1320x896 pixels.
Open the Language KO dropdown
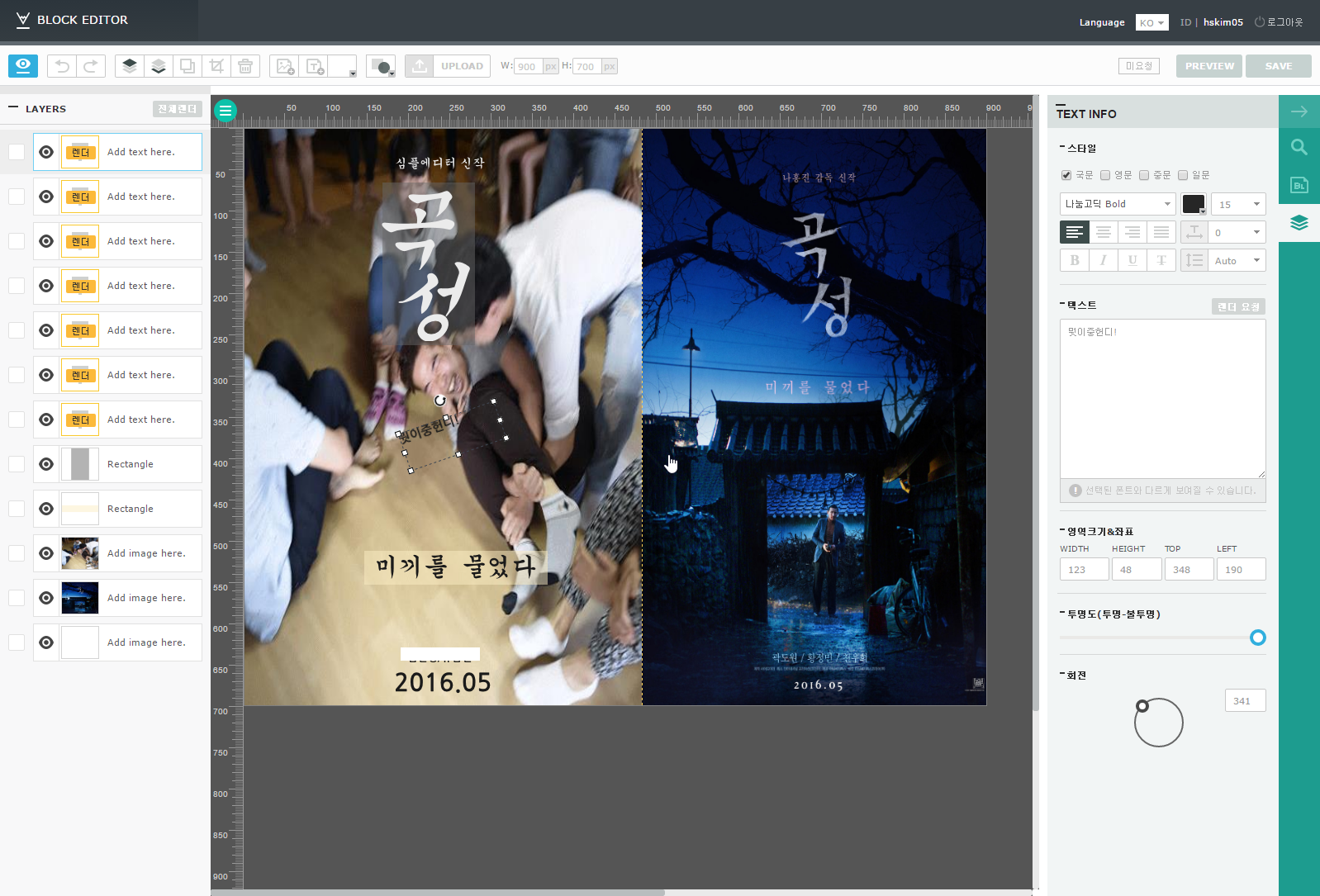tap(1151, 22)
